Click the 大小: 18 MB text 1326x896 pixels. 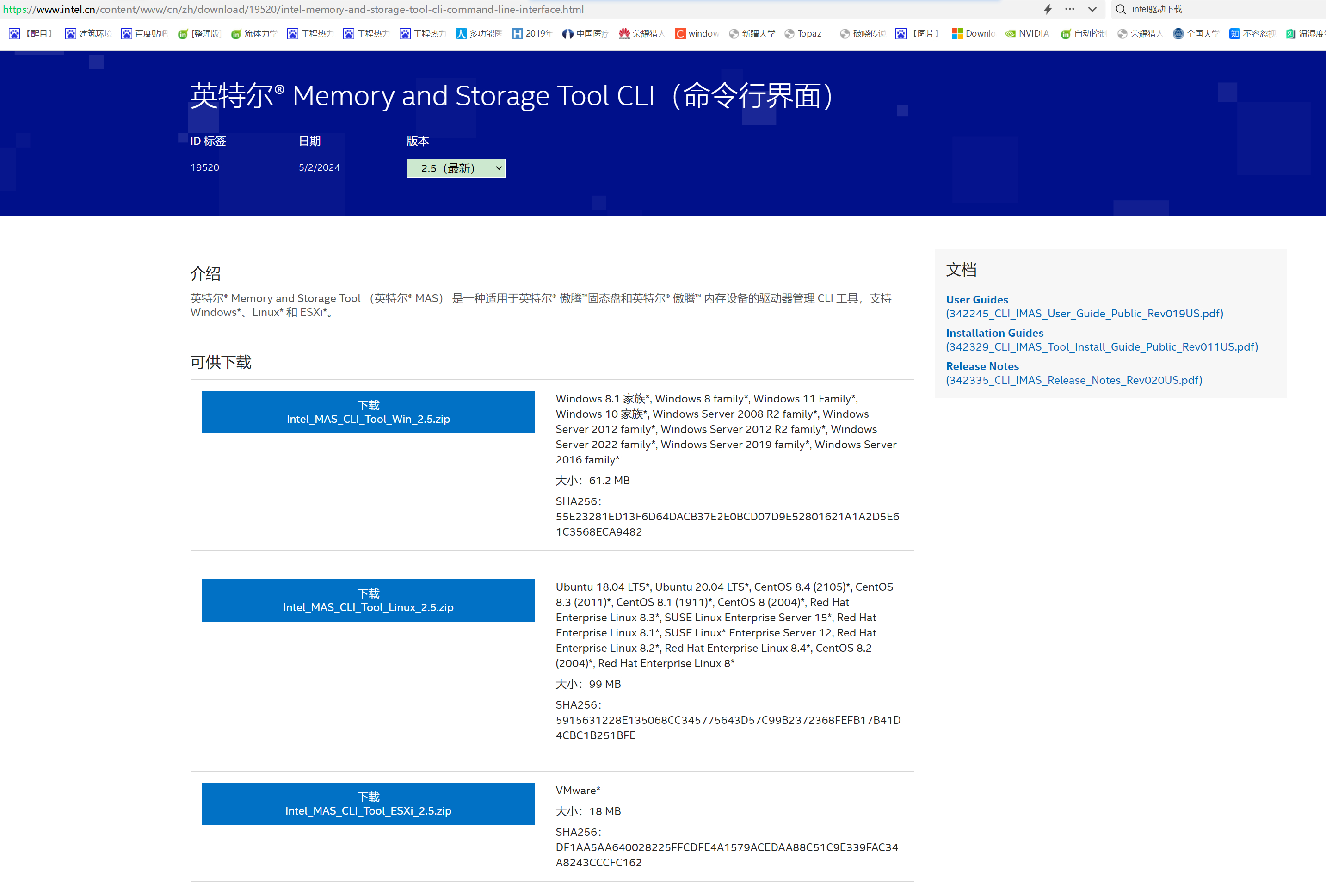click(588, 811)
